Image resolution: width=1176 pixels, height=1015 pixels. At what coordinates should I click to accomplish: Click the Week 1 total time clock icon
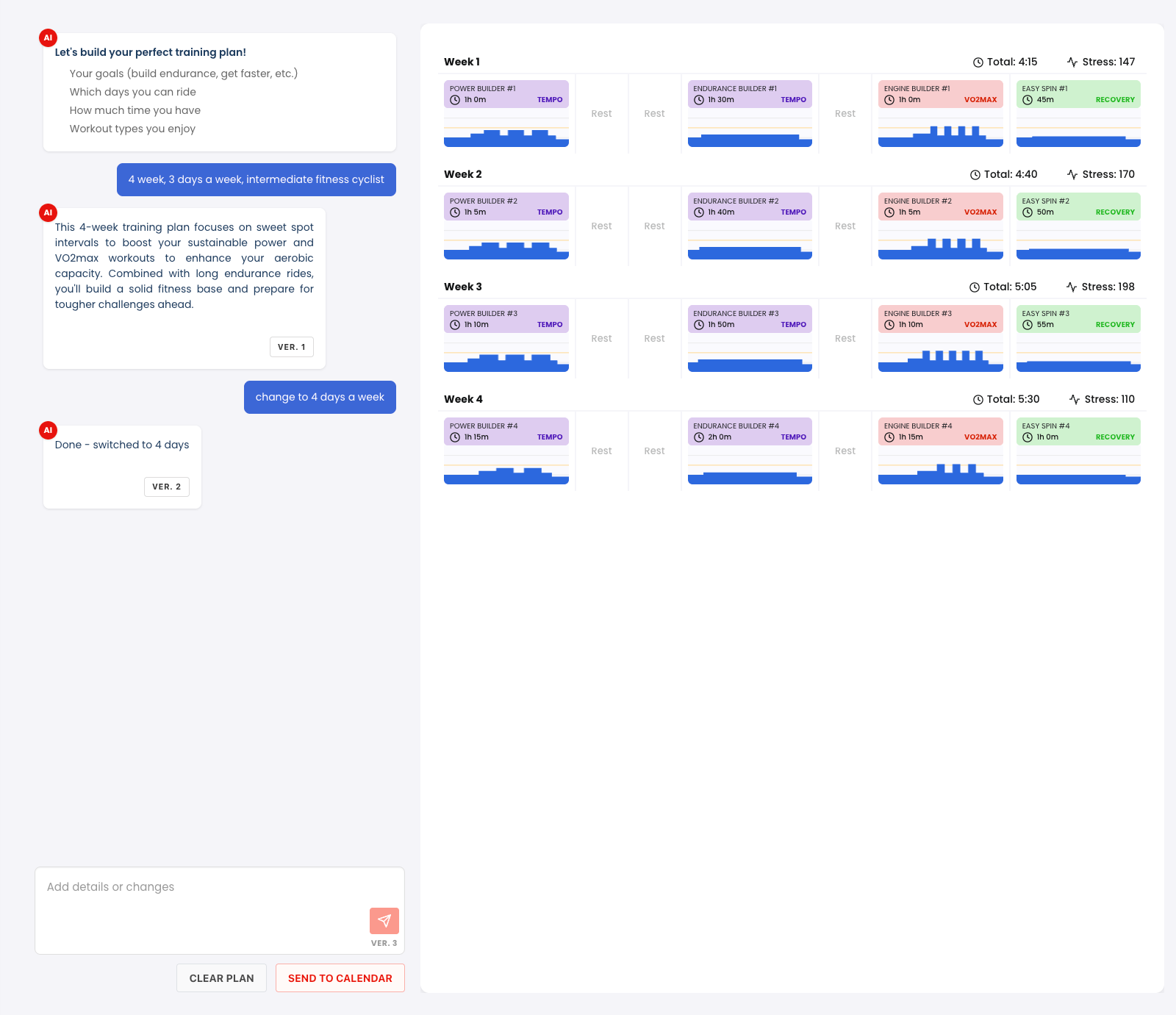click(978, 62)
